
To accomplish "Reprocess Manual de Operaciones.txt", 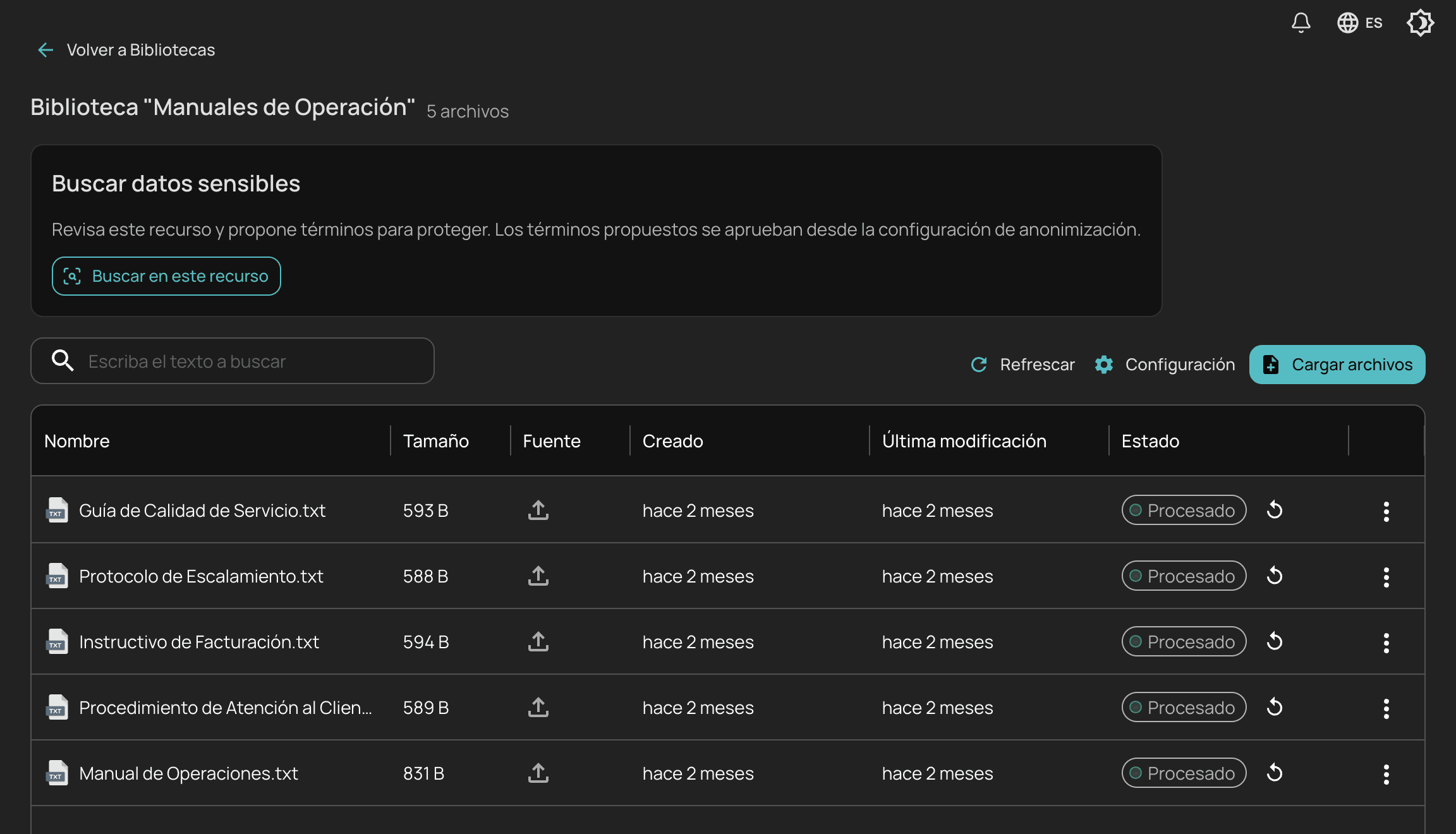I will tap(1275, 773).
